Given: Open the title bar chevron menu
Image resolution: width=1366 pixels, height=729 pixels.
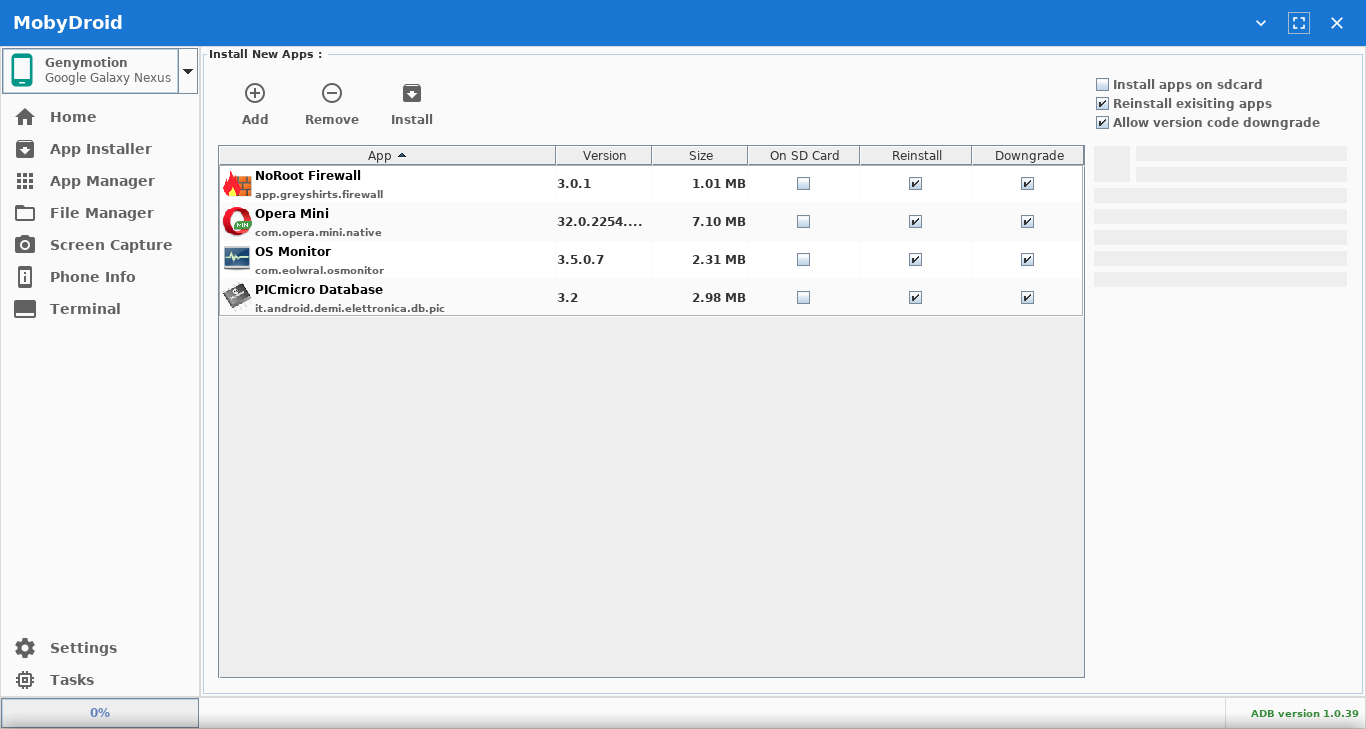Looking at the screenshot, I should tap(1261, 23).
